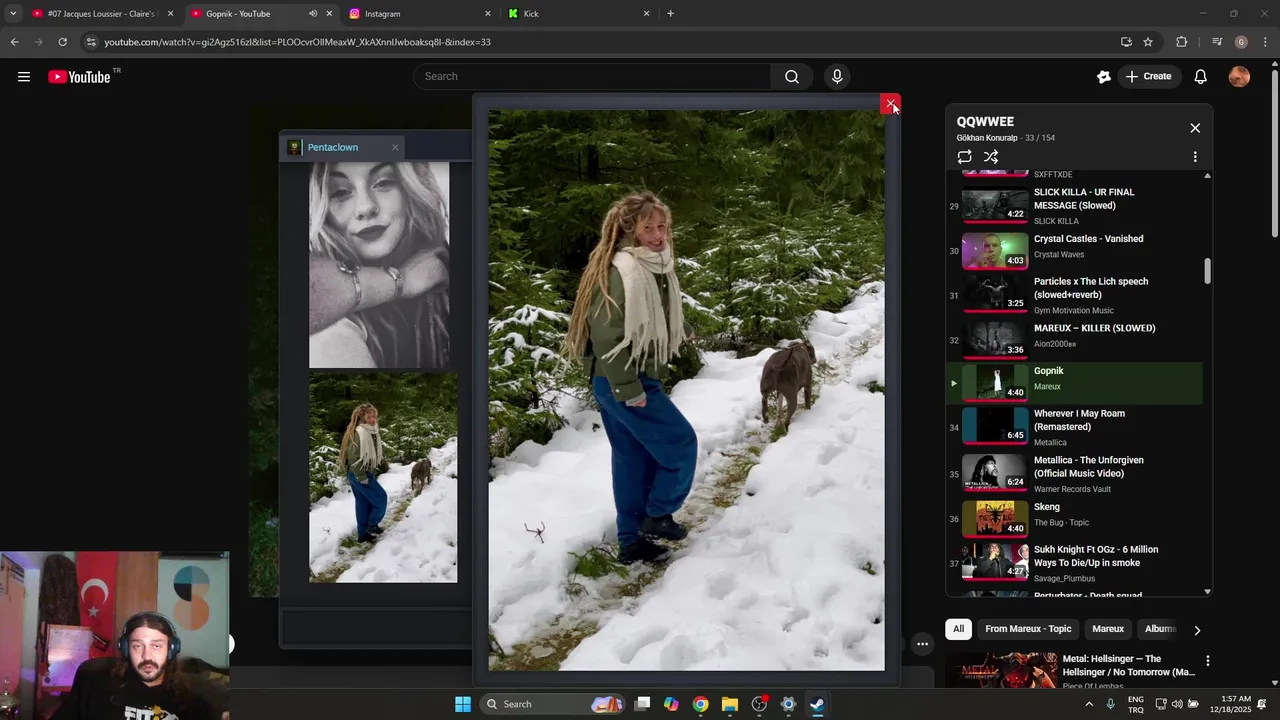Open Google Chrome from the taskbar
This screenshot has height=720, width=1280.
tap(701, 704)
